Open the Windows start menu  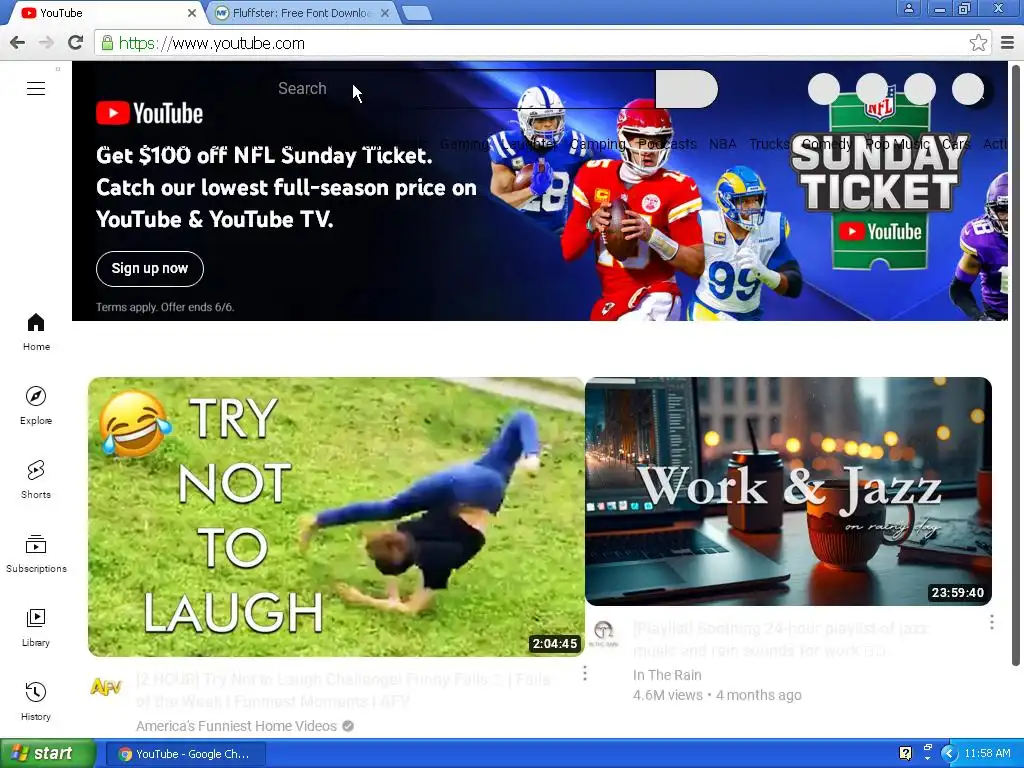point(47,753)
